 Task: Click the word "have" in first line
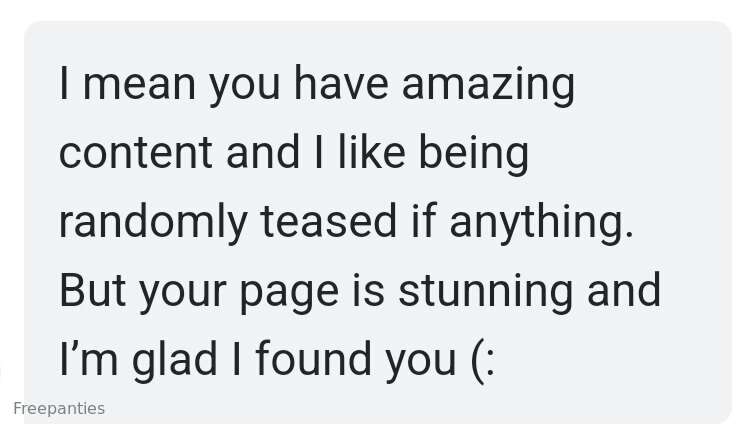tap(341, 84)
